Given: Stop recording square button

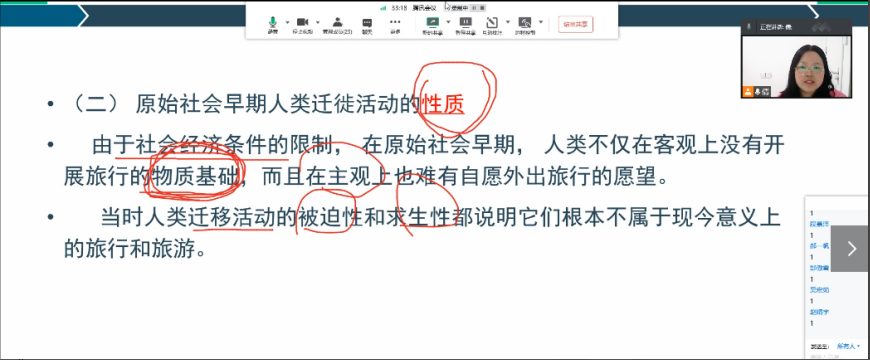Looking at the screenshot, I should (x=482, y=8).
